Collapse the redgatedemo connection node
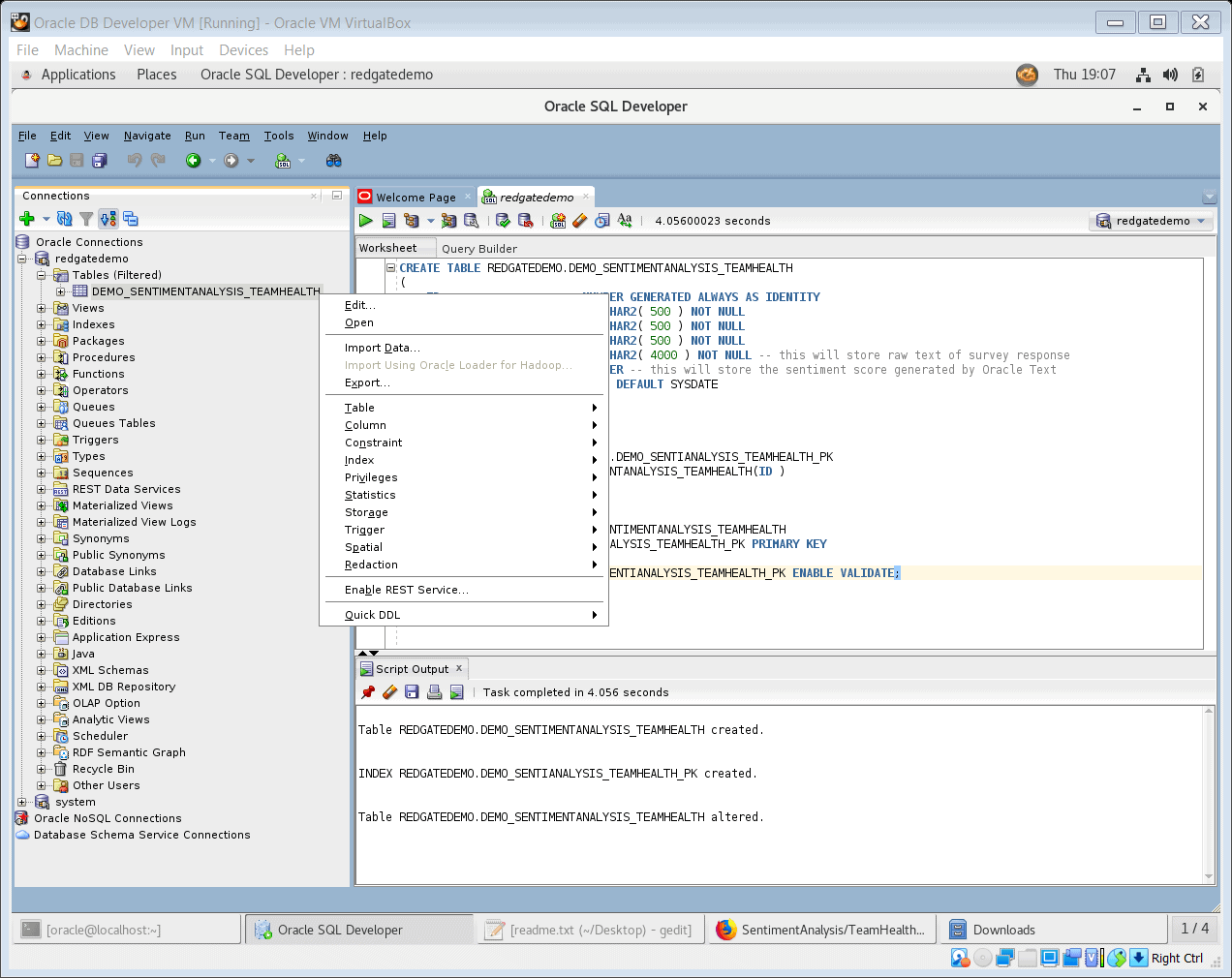The image size is (1232, 978). 22,259
